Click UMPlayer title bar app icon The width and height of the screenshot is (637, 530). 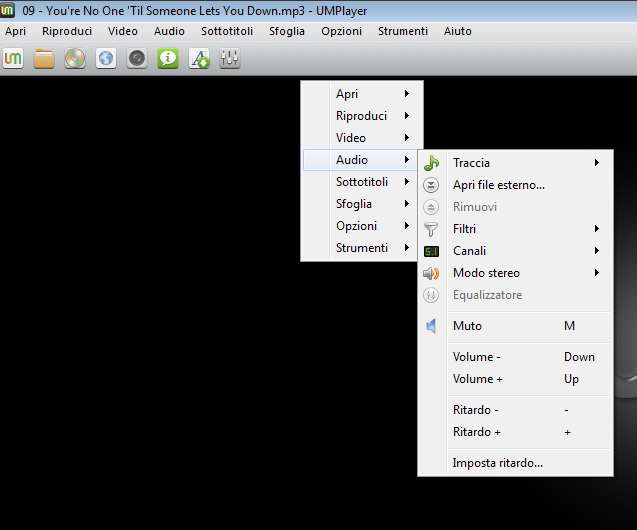click(7, 10)
